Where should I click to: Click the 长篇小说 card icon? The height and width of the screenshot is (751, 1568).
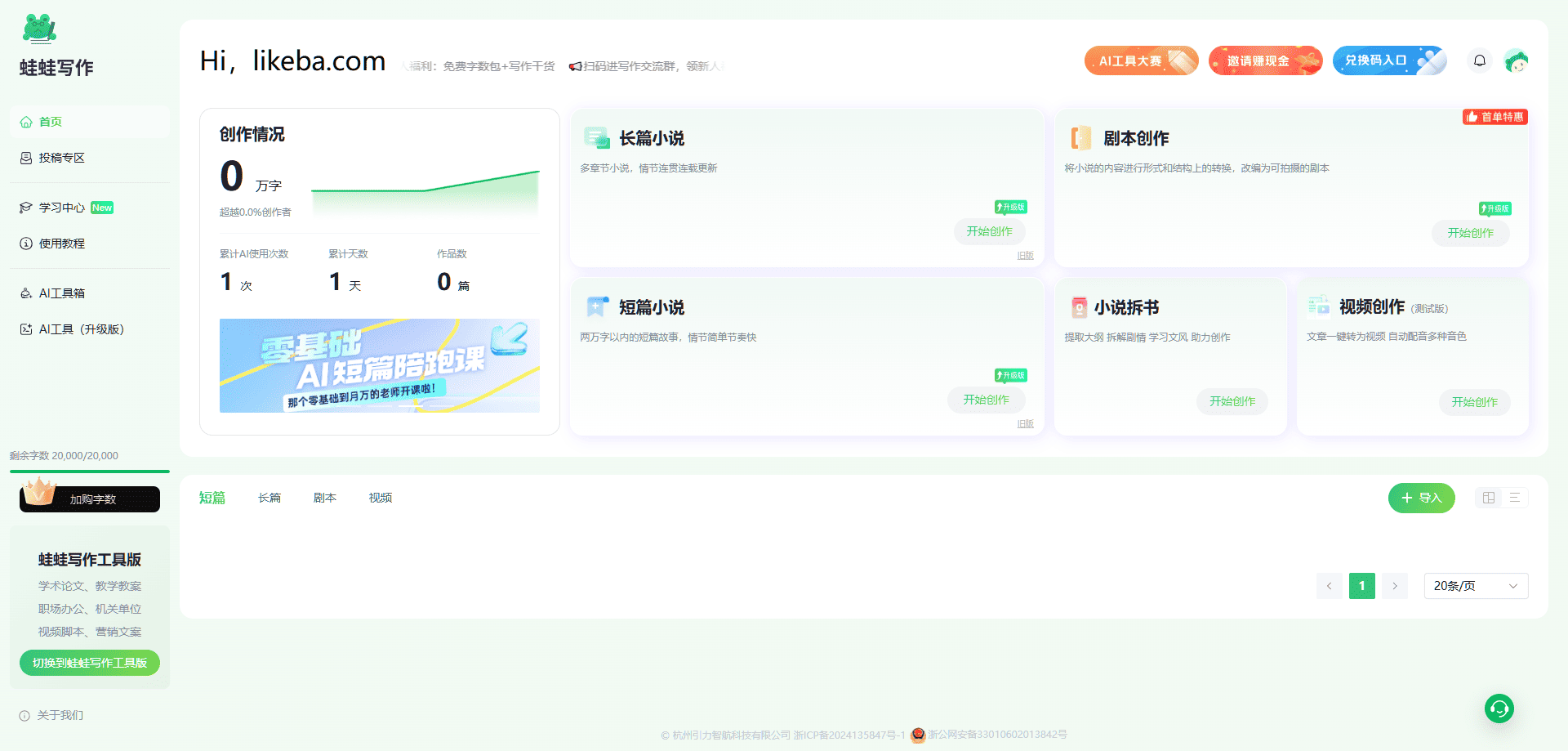(596, 138)
